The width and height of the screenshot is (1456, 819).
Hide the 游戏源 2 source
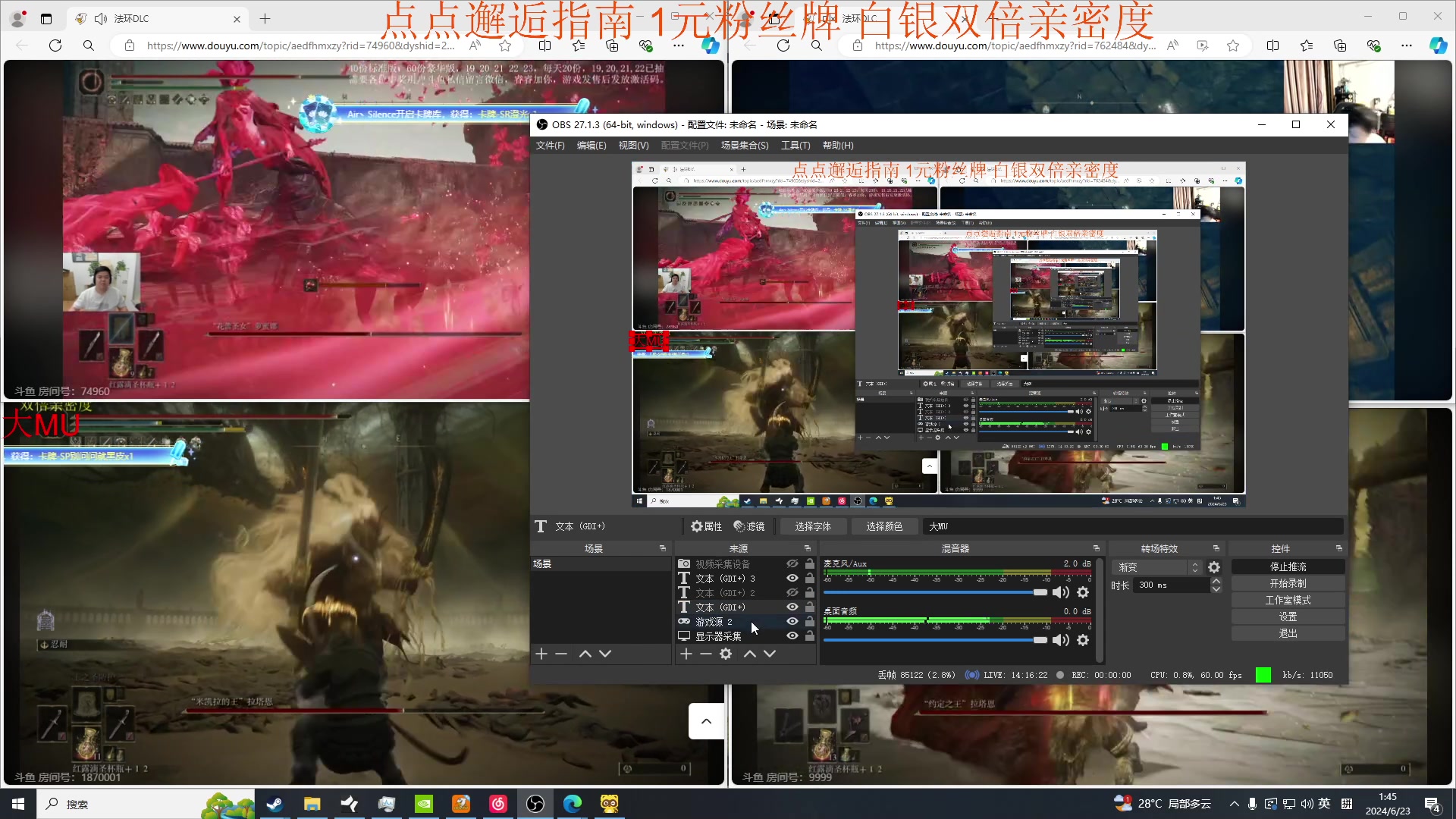coord(792,622)
